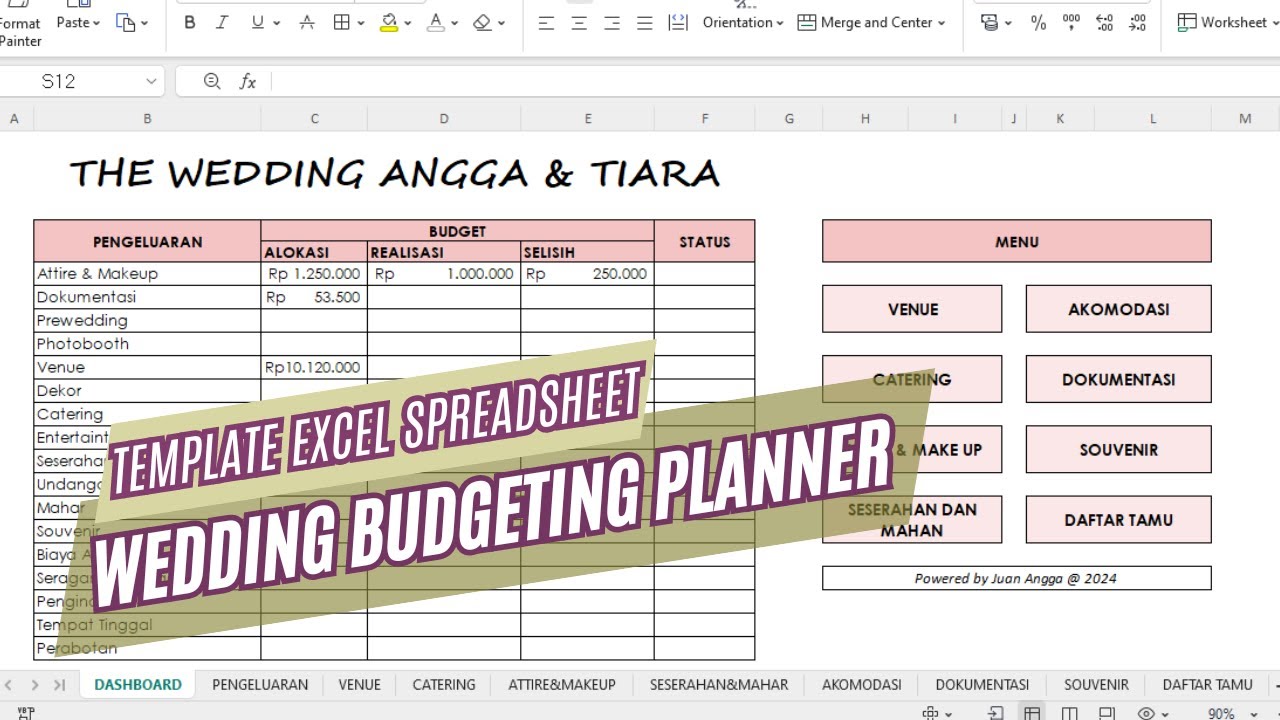
Task: Open the Merge and Center dropdown
Action: point(871,22)
